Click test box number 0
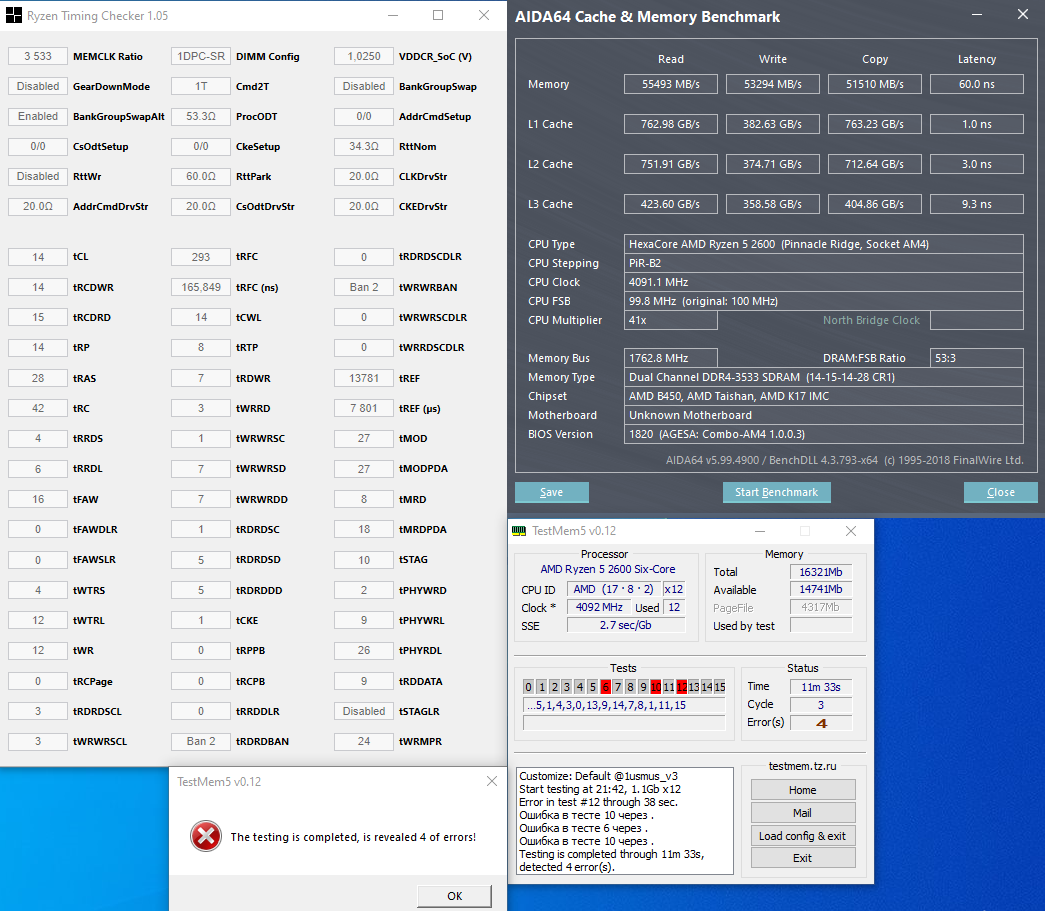Viewport: 1045px width, 911px height. pyautogui.click(x=528, y=686)
